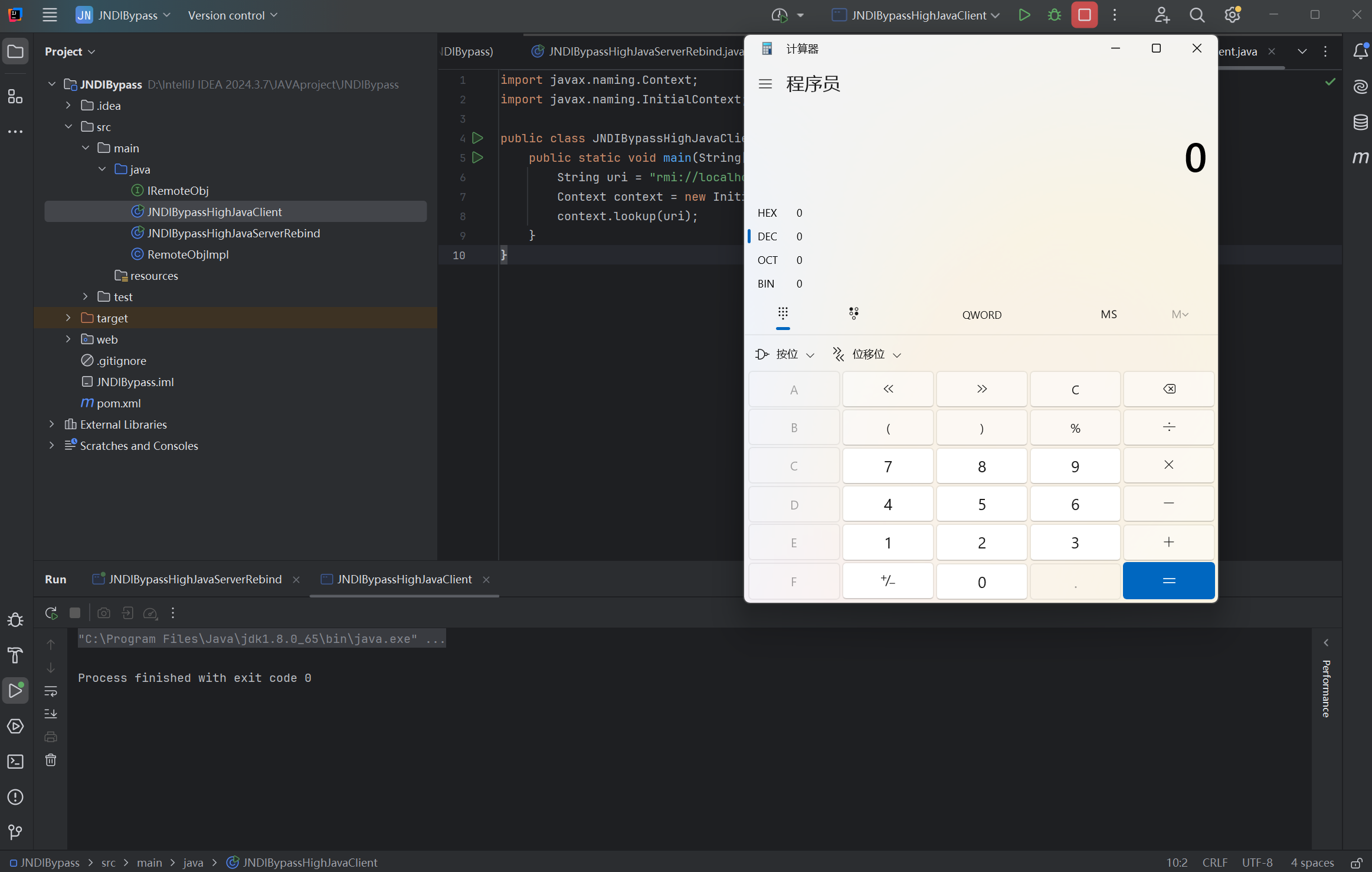Viewport: 1372px width, 872px height.
Task: Toggle the Project tool window folder icon
Action: pos(15,52)
